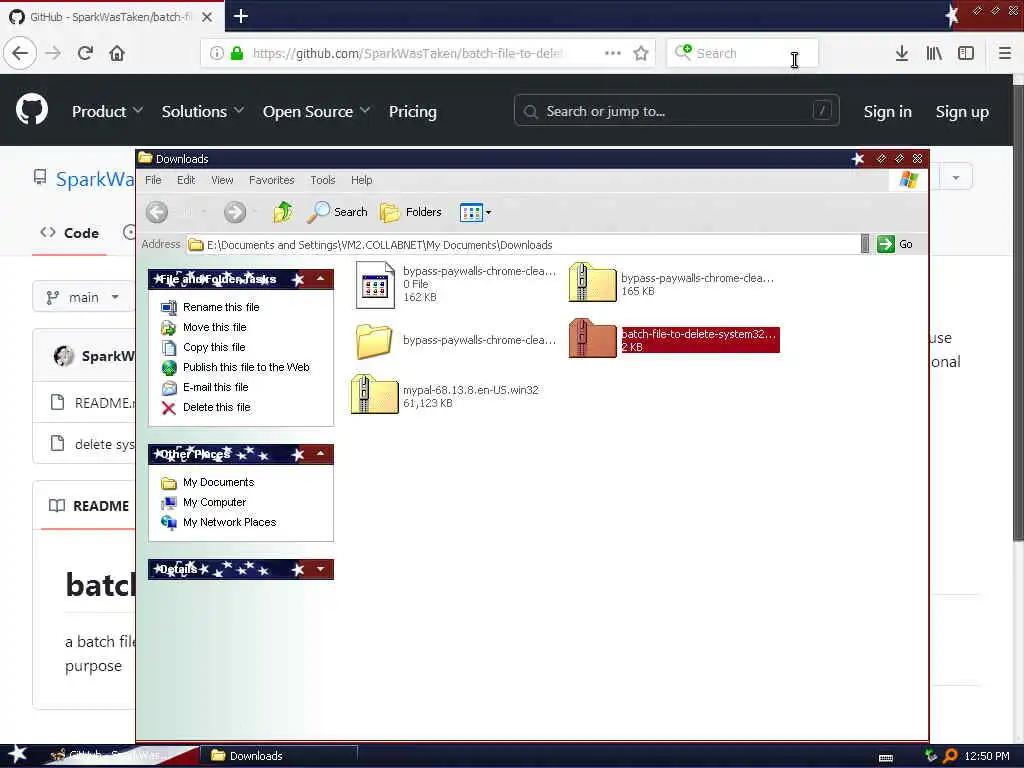Open Firefox downloads arrow icon
Viewport: 1024px width, 768px height.
coord(901,53)
